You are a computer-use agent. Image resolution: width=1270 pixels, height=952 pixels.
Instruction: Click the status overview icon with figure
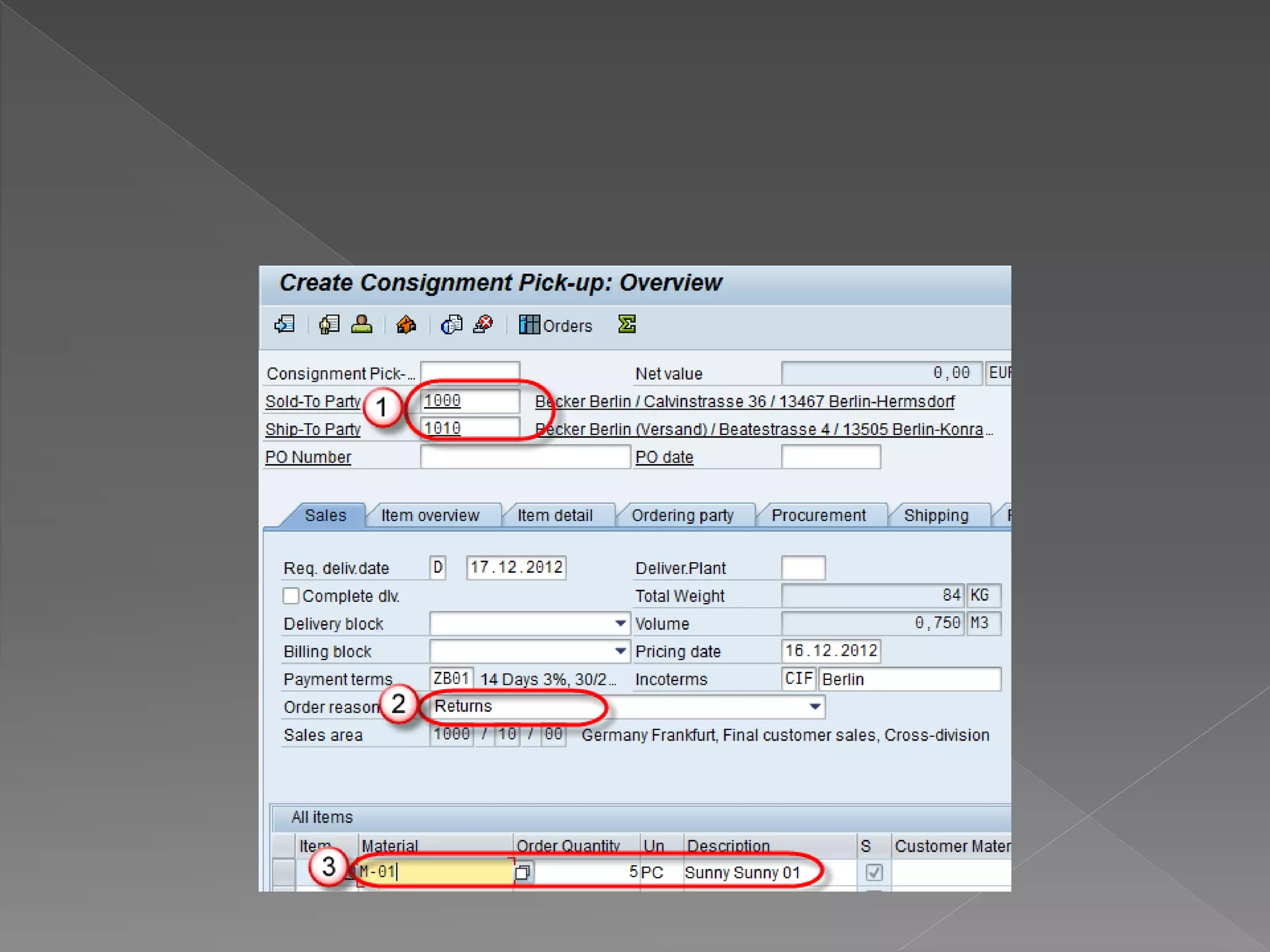[x=329, y=324]
